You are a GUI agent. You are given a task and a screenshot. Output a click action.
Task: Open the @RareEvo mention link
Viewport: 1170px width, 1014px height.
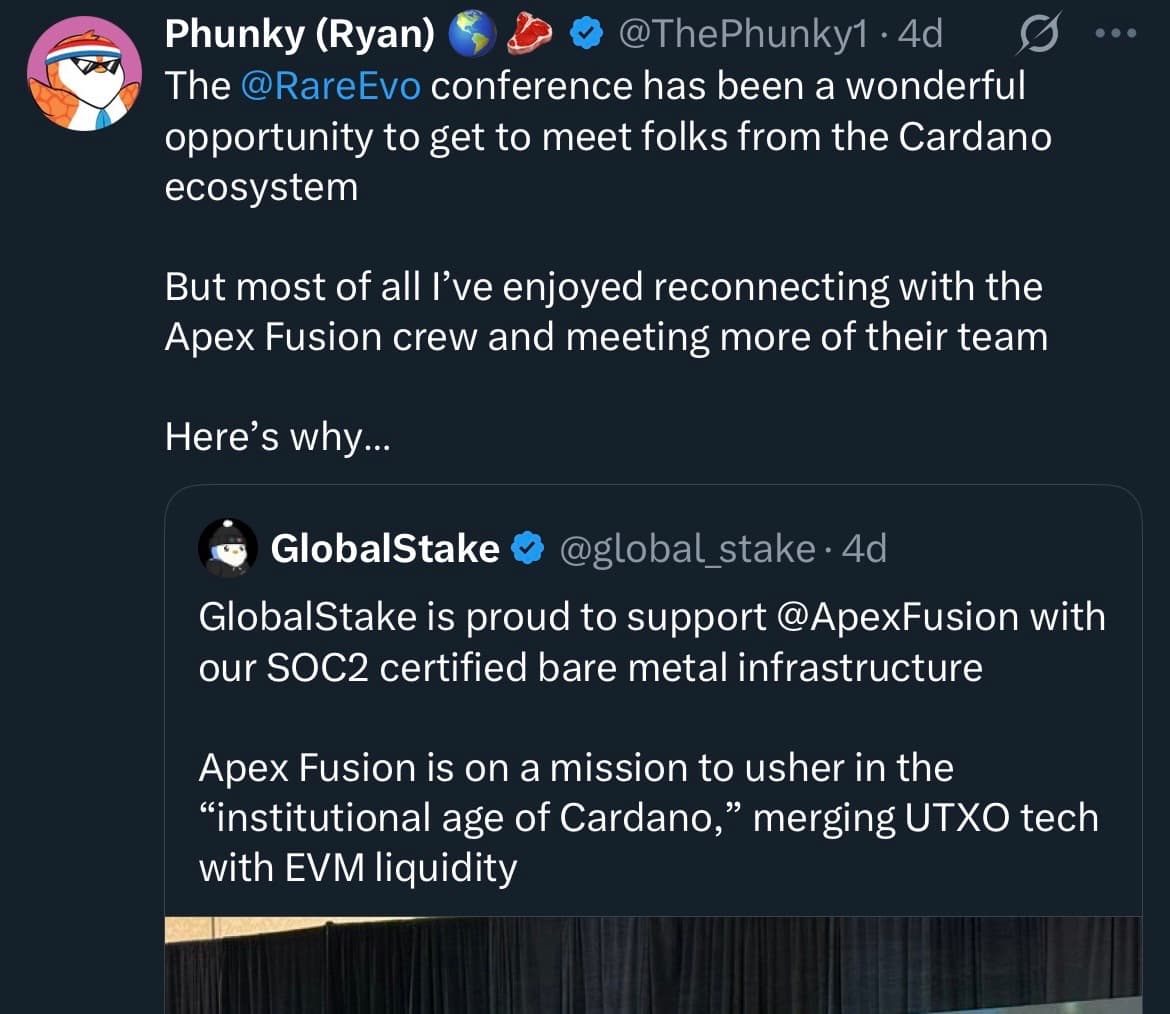[x=331, y=86]
